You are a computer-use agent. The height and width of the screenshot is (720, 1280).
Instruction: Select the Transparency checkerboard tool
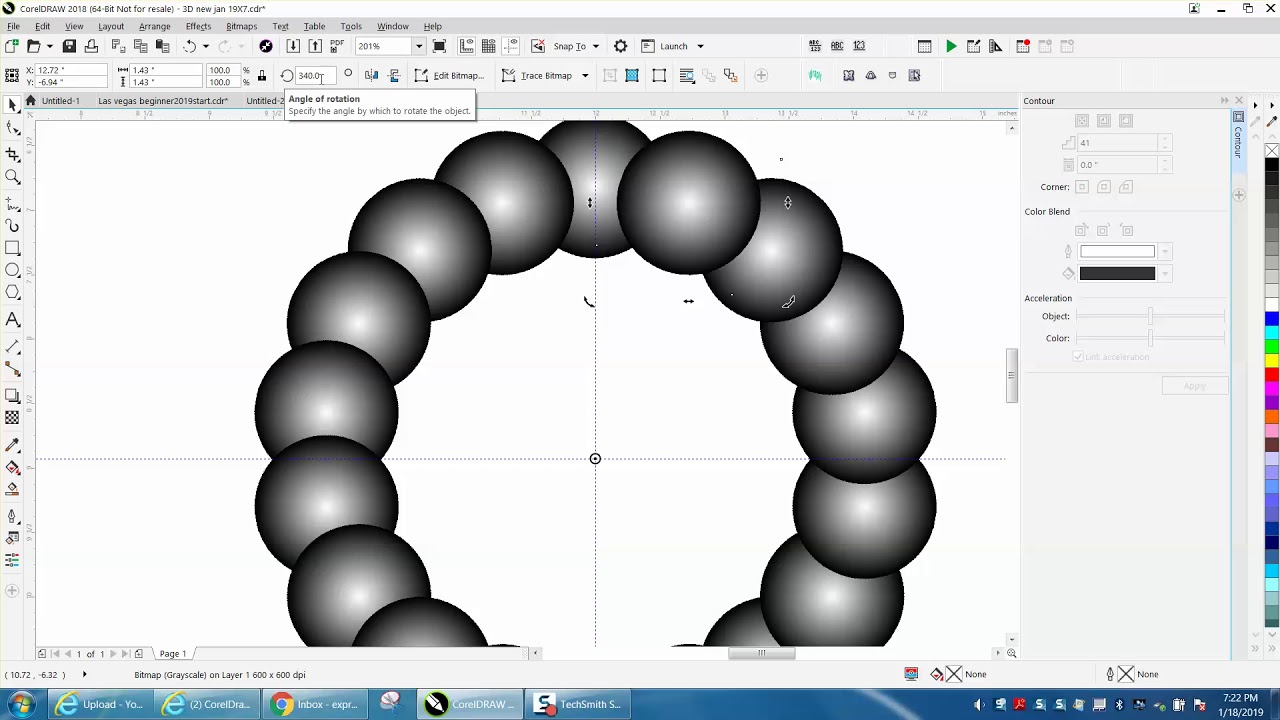tap(12, 418)
